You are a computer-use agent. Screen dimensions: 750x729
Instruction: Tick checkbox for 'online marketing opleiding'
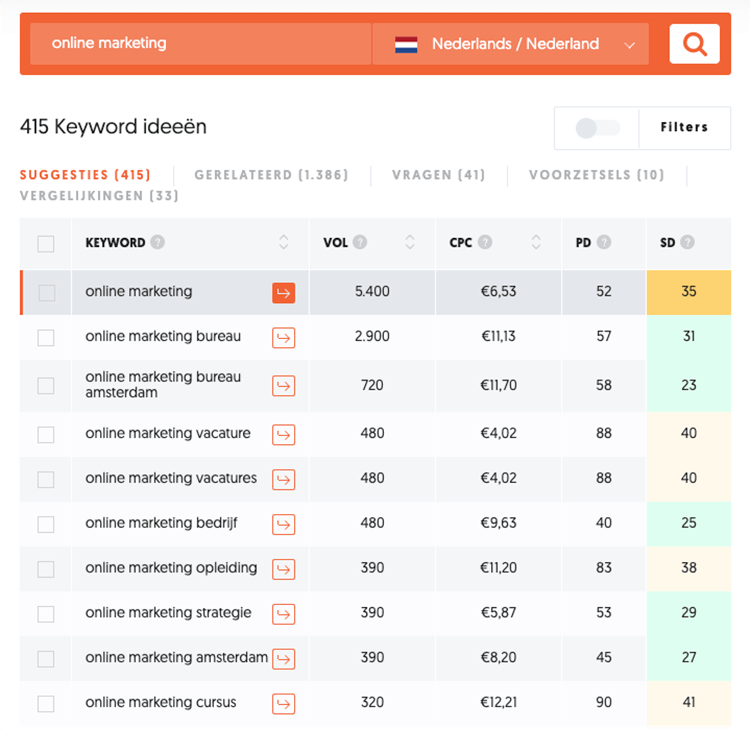click(46, 569)
